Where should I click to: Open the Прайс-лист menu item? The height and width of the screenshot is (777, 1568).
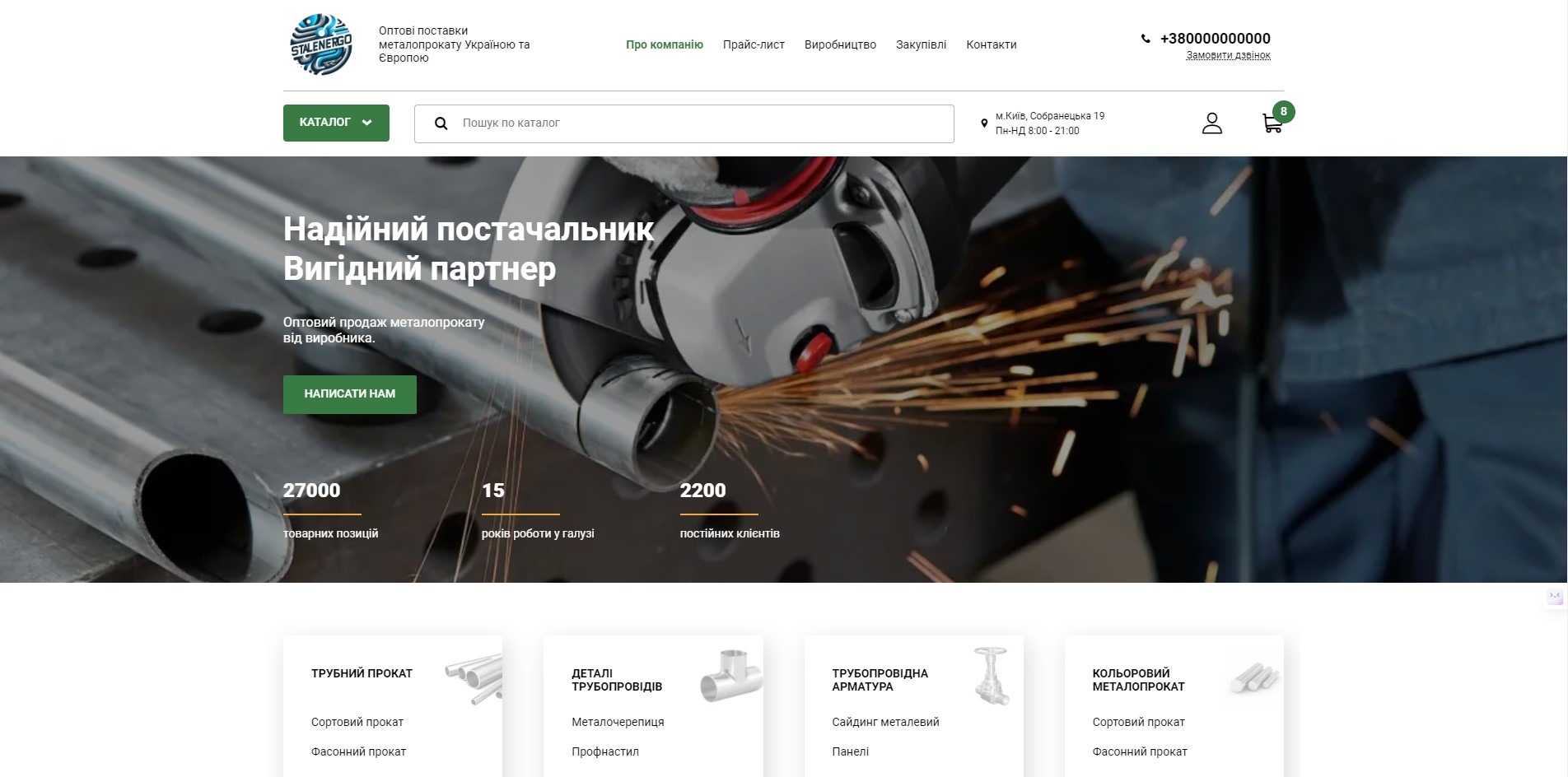point(754,44)
